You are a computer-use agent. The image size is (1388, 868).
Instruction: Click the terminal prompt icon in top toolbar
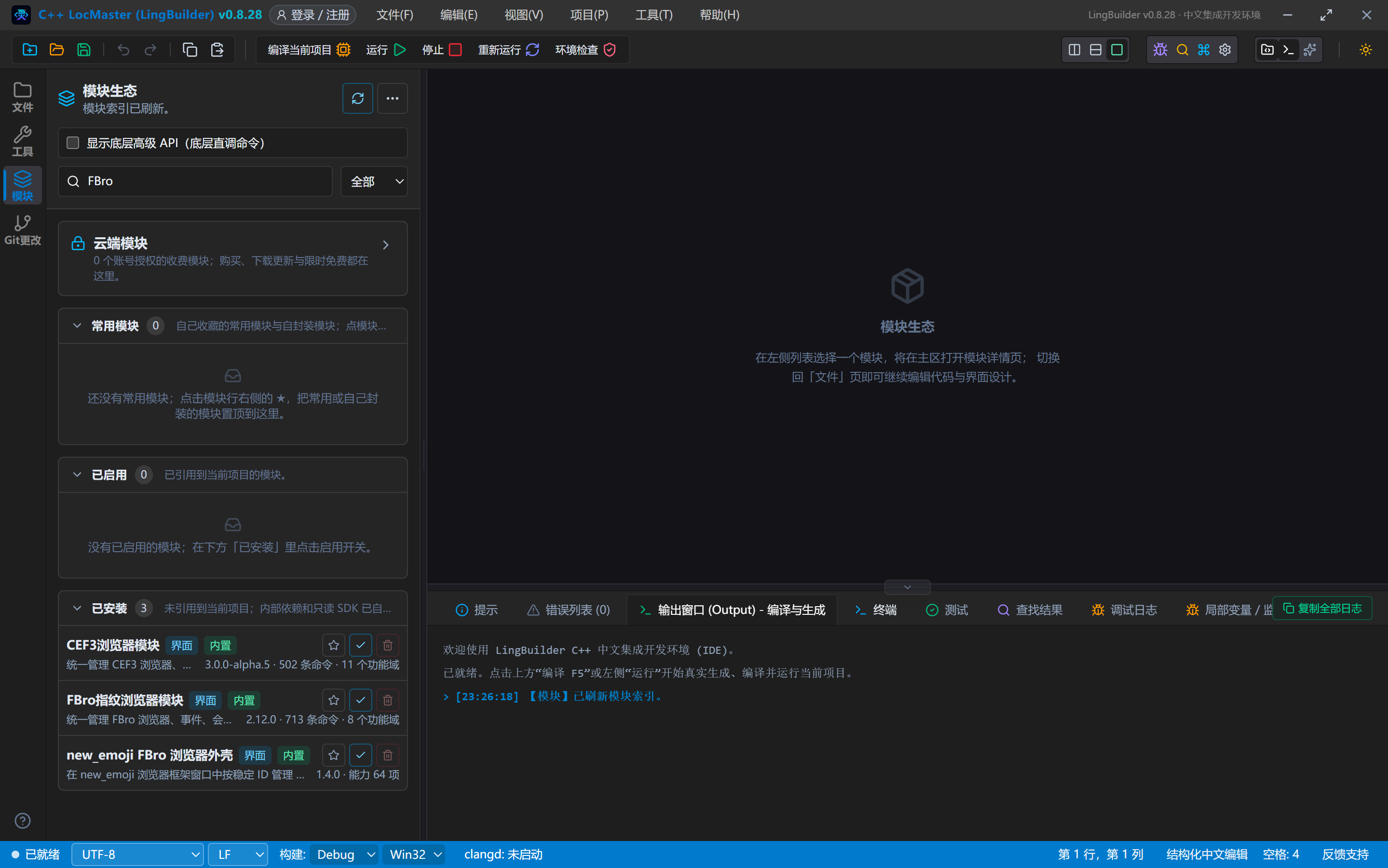(x=1288, y=50)
